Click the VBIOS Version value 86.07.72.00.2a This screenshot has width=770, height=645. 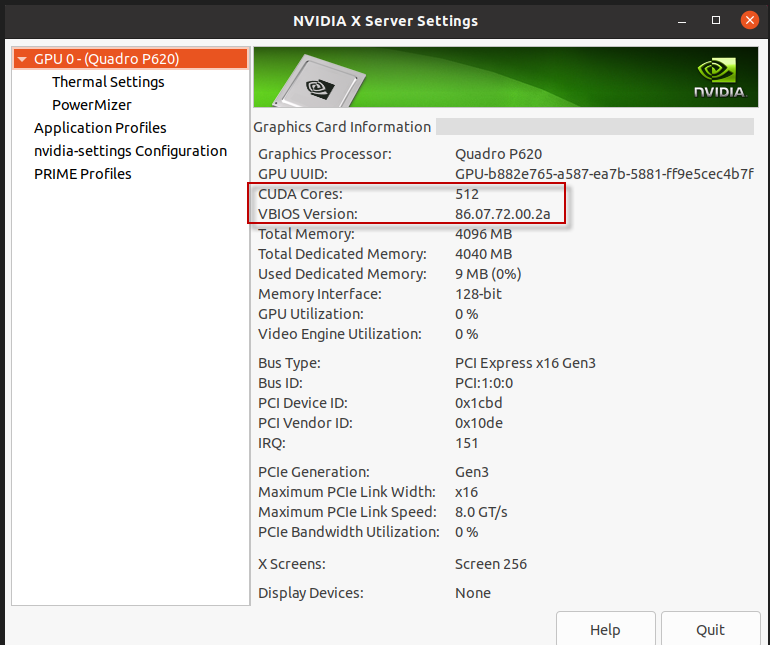coord(502,214)
